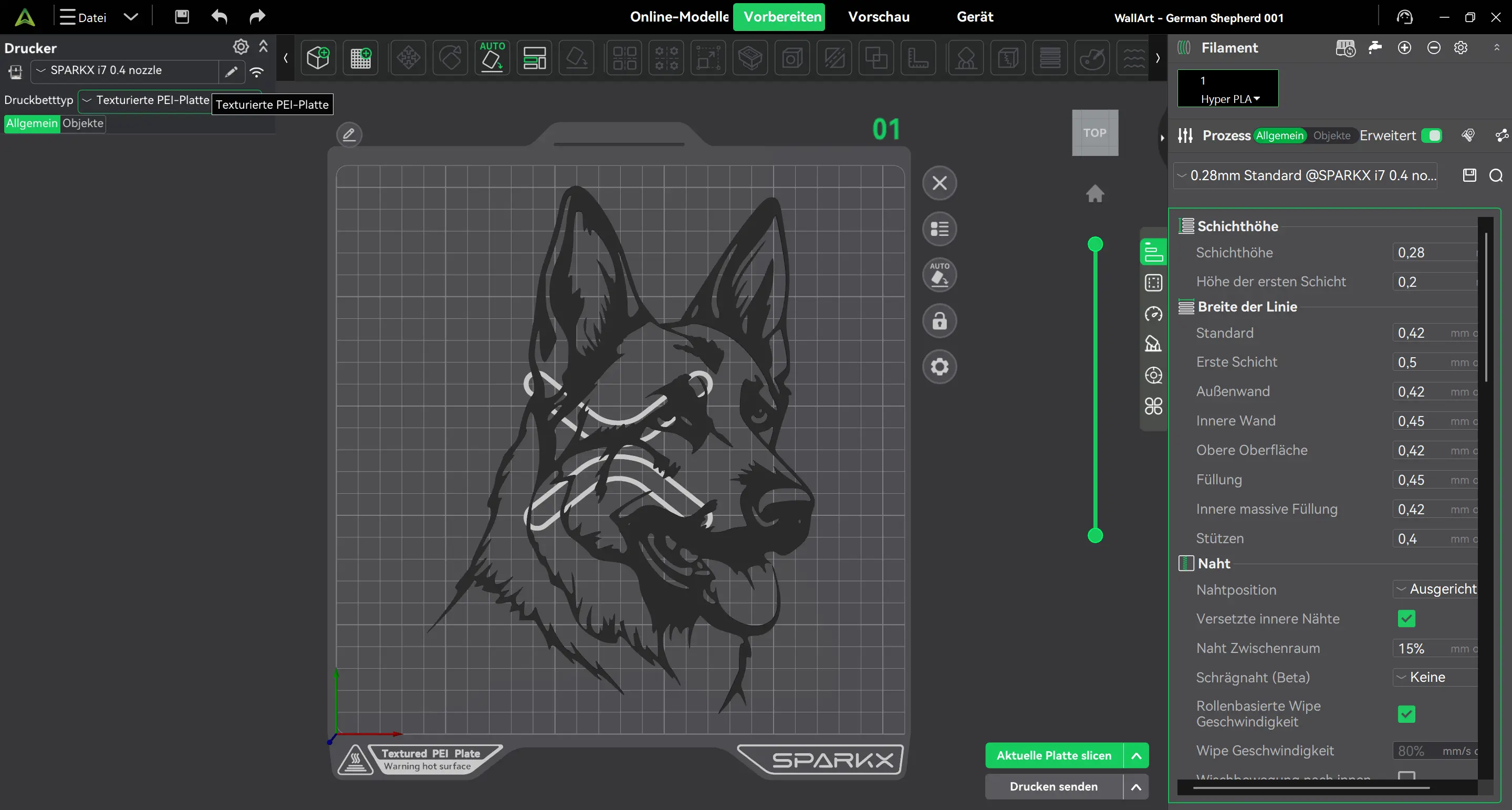Click the top toolbar Auto orient icon
The image size is (1512, 810).
[492, 58]
